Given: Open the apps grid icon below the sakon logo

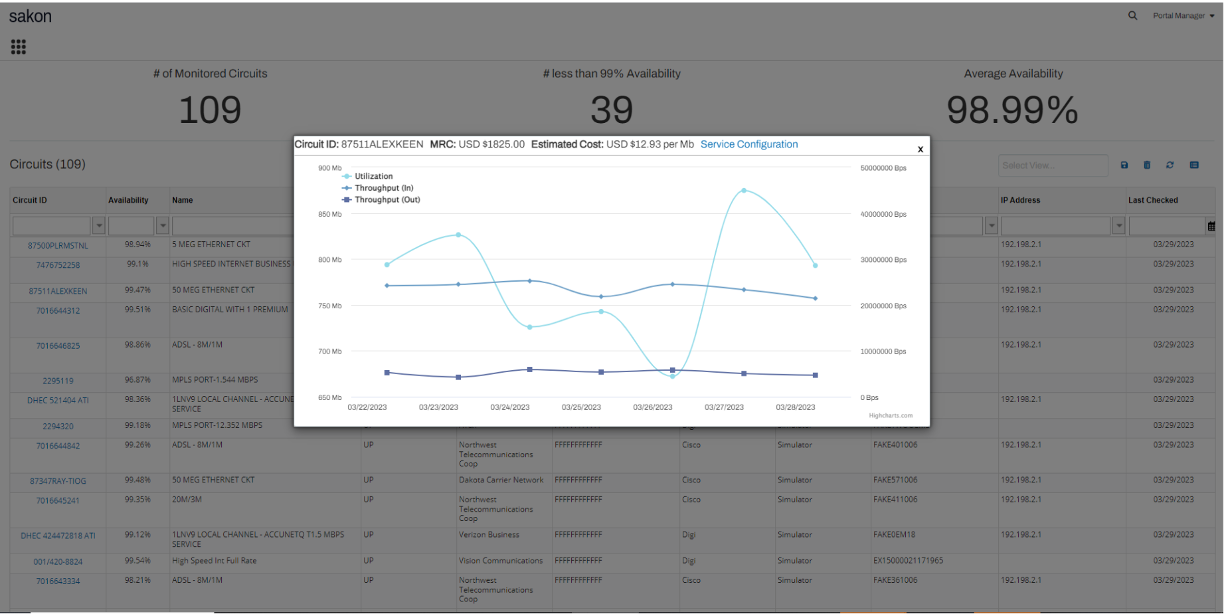Looking at the screenshot, I should click(18, 46).
